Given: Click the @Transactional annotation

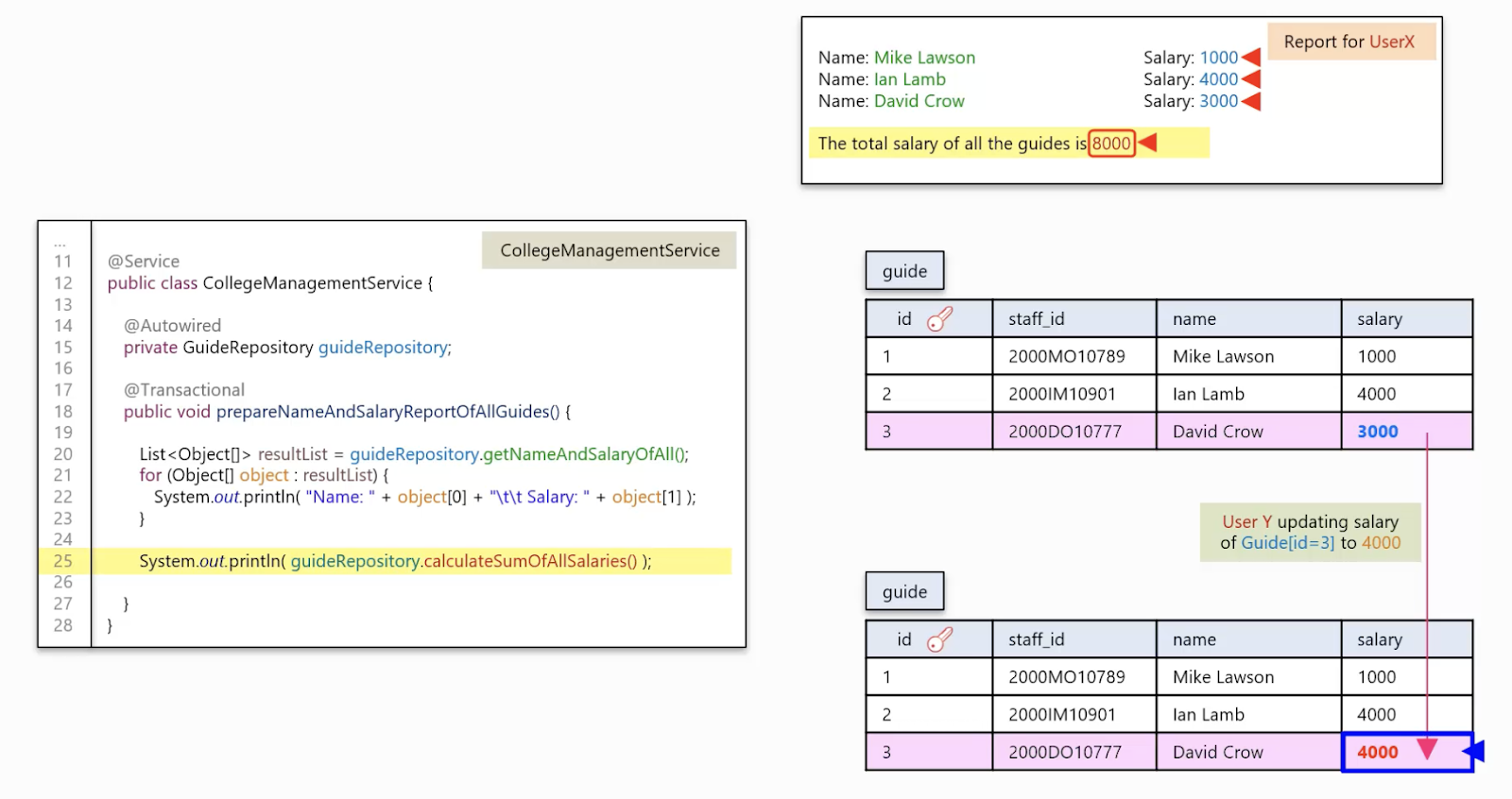Looking at the screenshot, I should coord(184,390).
